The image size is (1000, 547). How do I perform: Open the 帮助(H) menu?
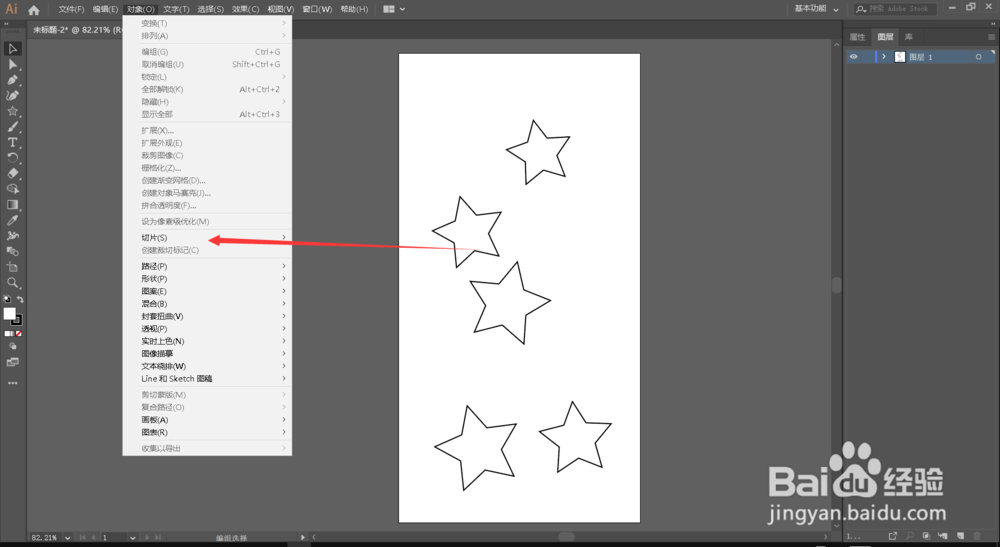354,9
